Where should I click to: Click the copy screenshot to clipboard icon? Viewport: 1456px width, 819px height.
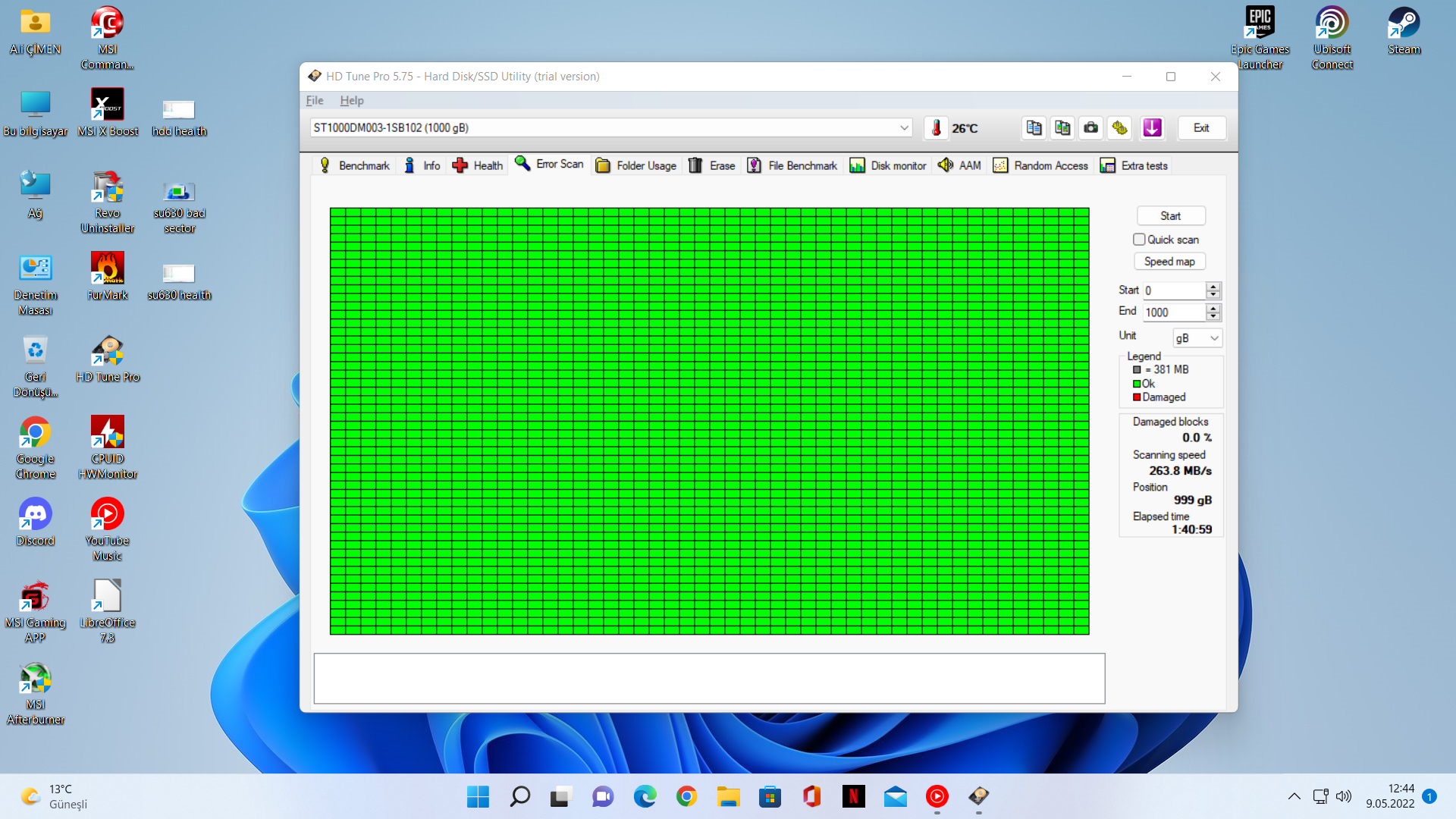point(1062,128)
